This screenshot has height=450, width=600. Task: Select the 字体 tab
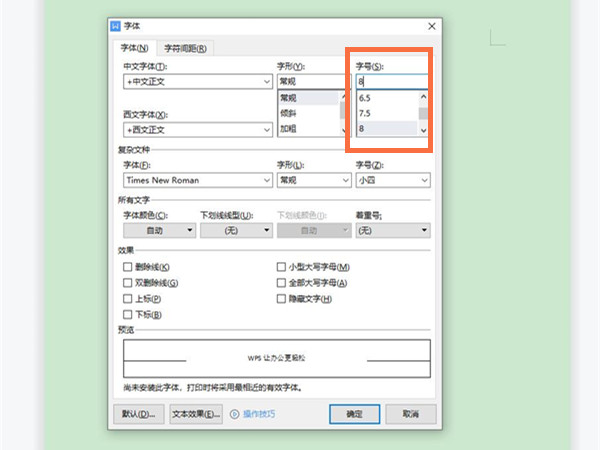point(136,48)
